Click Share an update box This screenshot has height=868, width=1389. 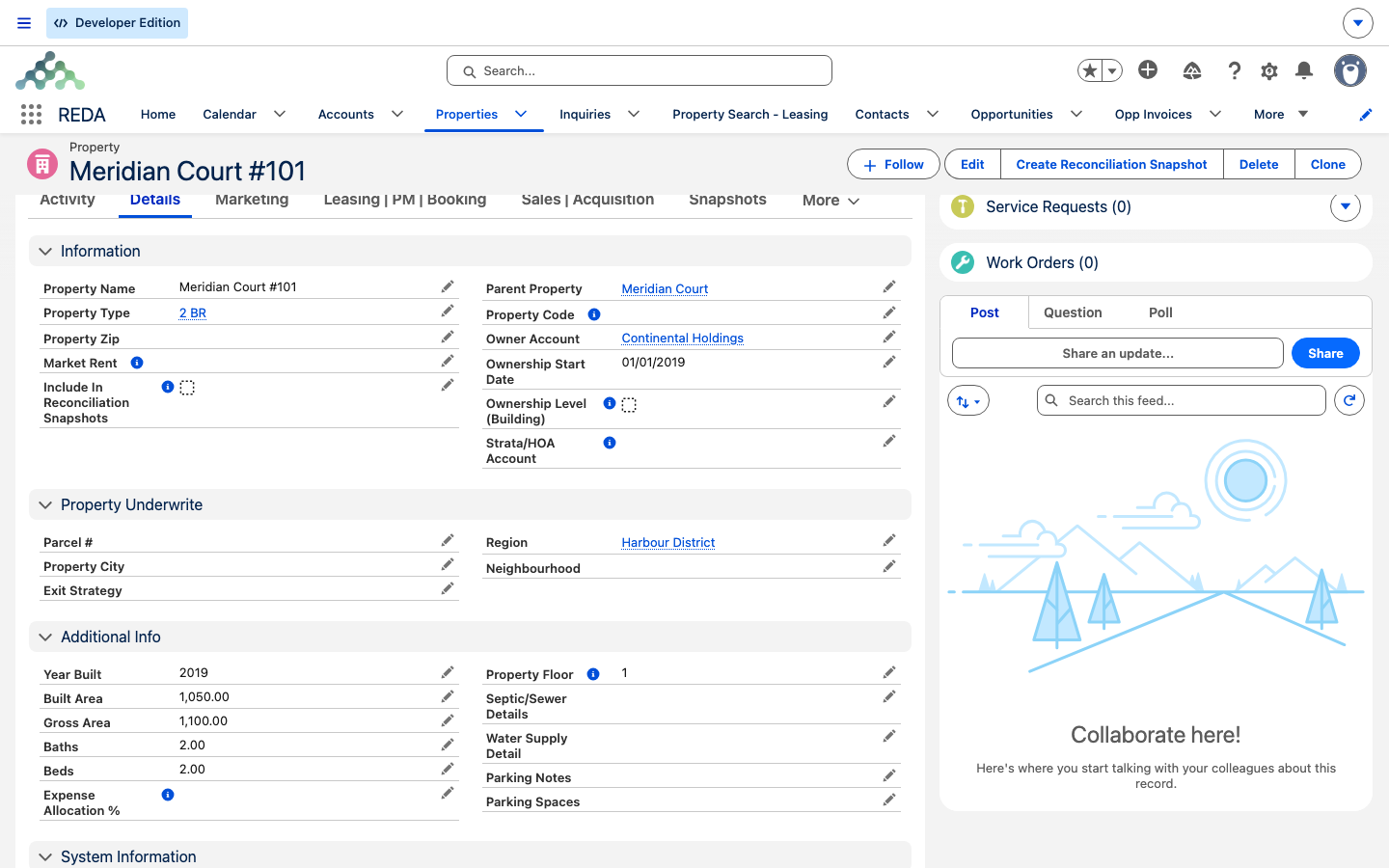click(1118, 353)
